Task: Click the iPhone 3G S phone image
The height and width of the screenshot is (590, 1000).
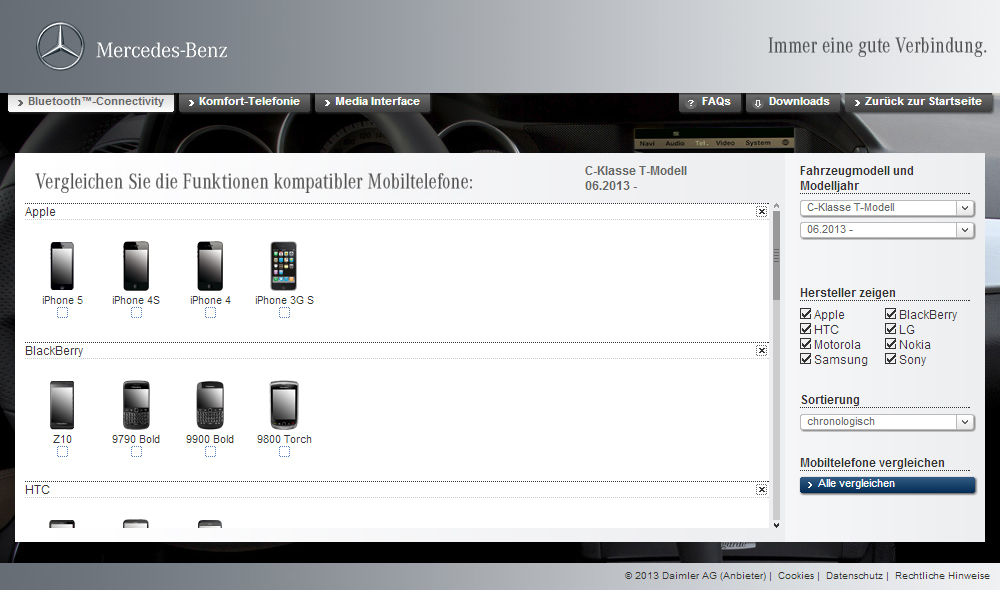Action: 284,266
